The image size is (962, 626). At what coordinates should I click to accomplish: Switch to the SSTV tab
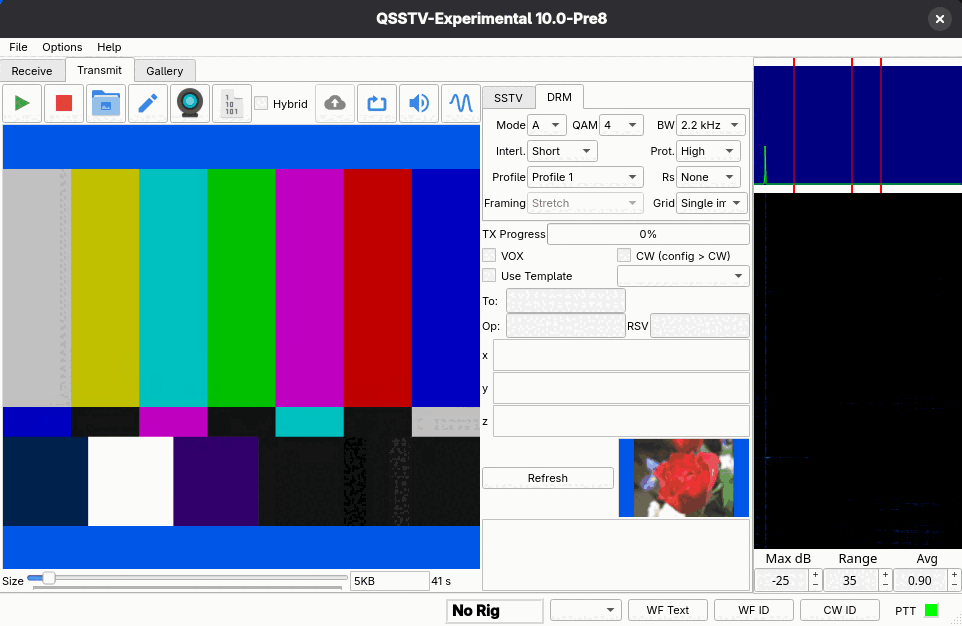tap(508, 98)
